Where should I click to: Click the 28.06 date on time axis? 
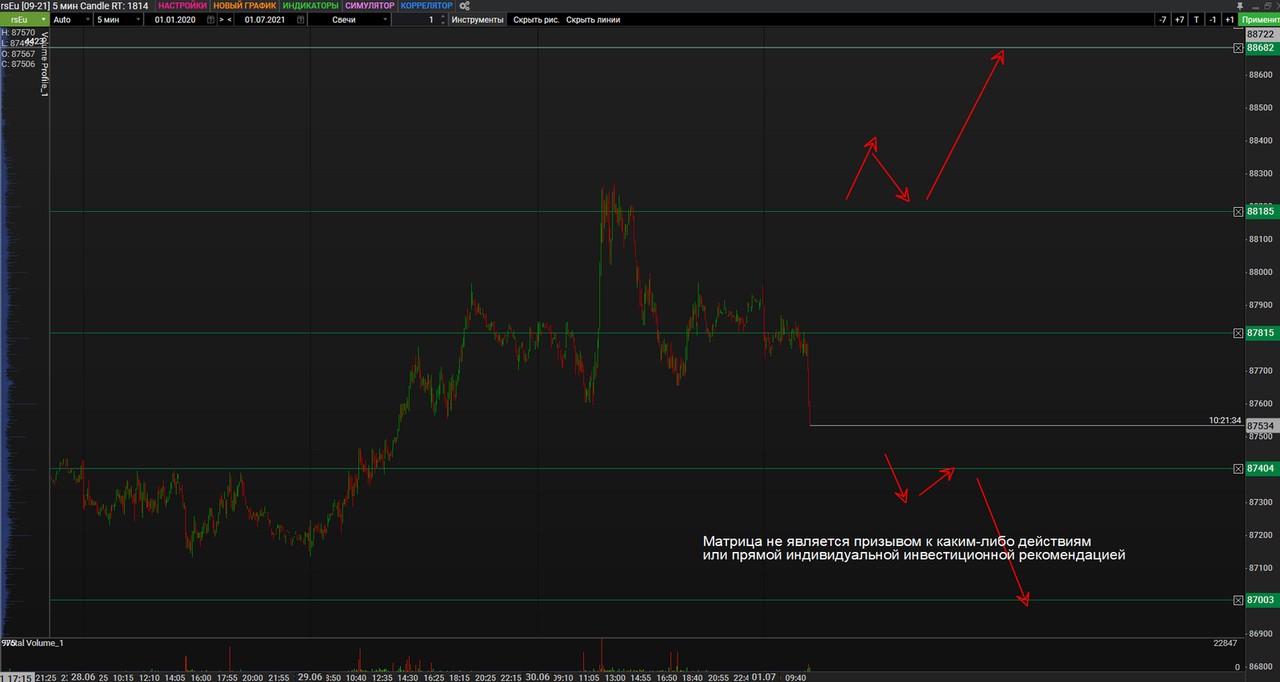coord(83,676)
